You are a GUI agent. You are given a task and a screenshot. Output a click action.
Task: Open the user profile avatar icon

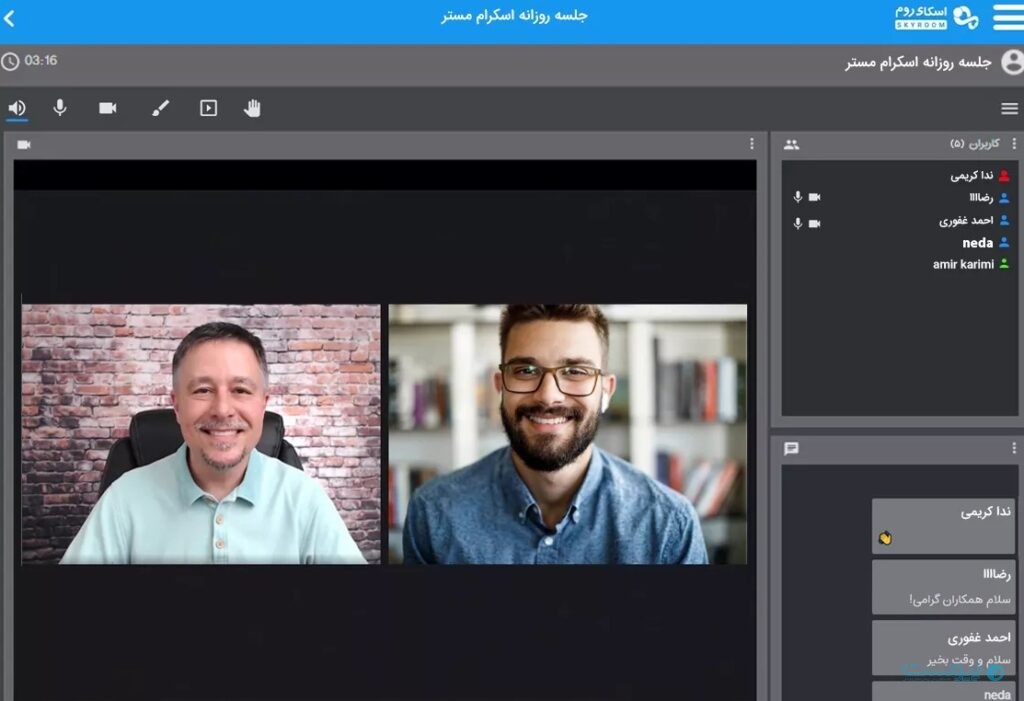(1011, 62)
